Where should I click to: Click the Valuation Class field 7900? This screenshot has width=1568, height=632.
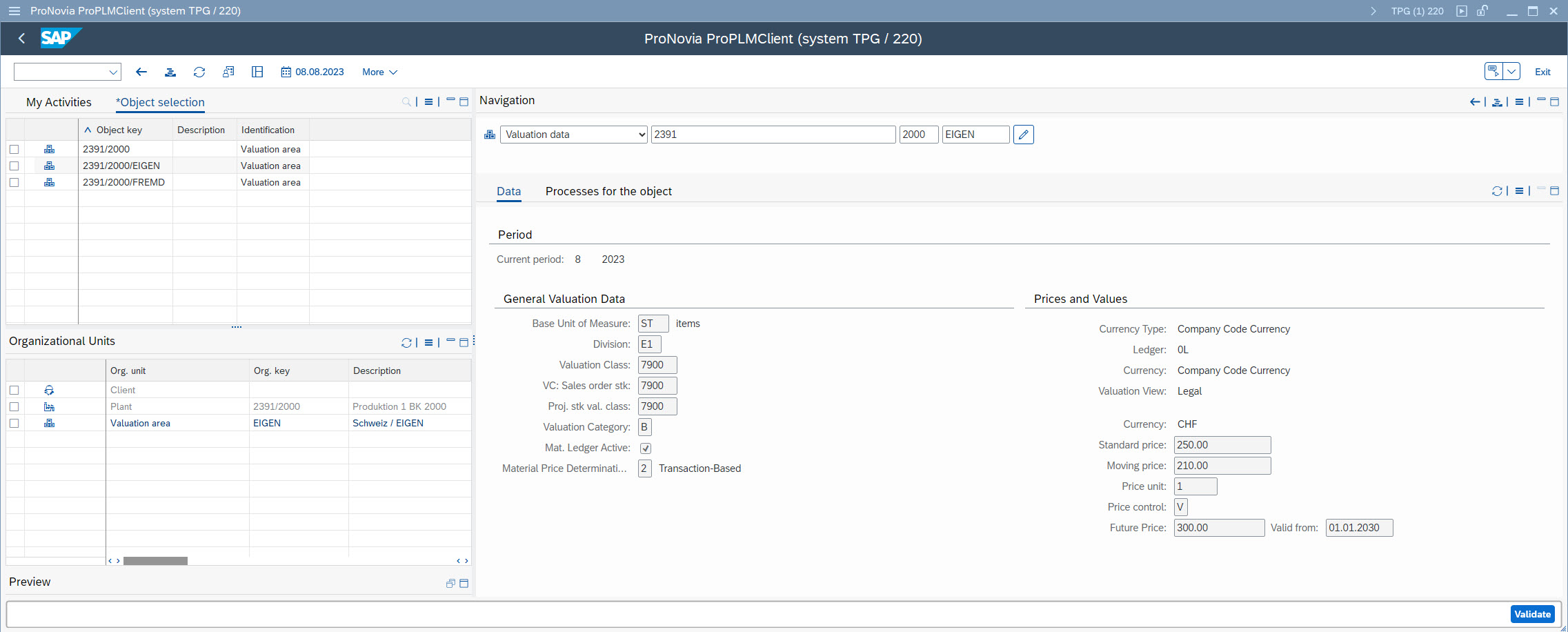coord(657,365)
